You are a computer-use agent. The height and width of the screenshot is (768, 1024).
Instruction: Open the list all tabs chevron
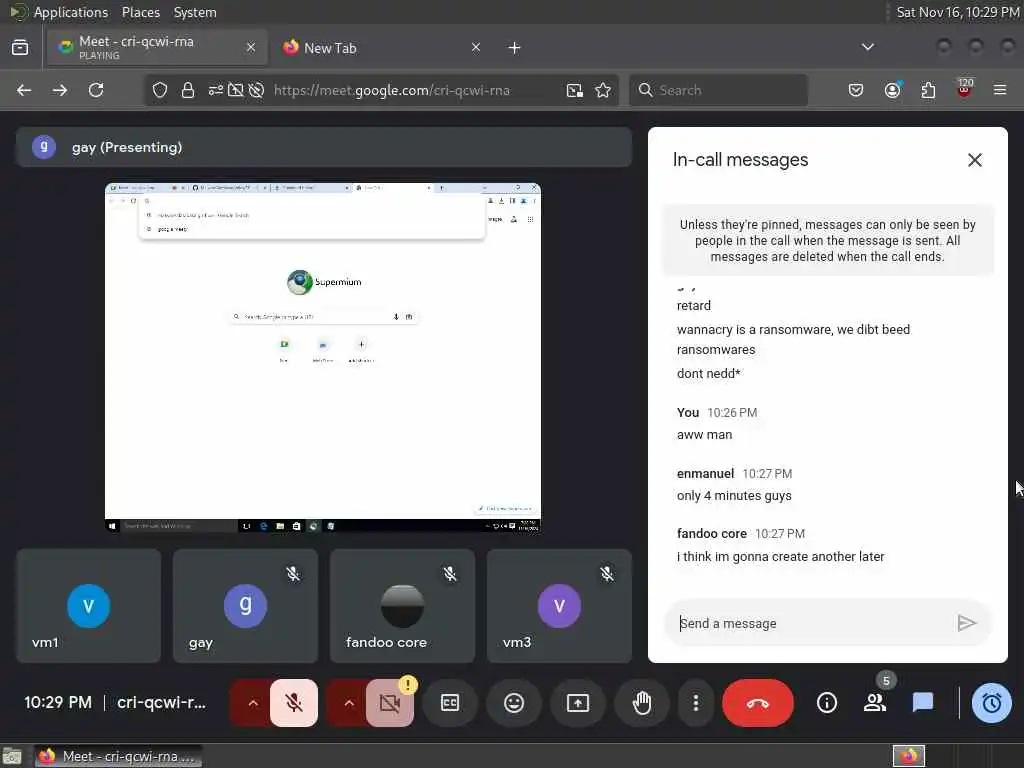pos(868,47)
